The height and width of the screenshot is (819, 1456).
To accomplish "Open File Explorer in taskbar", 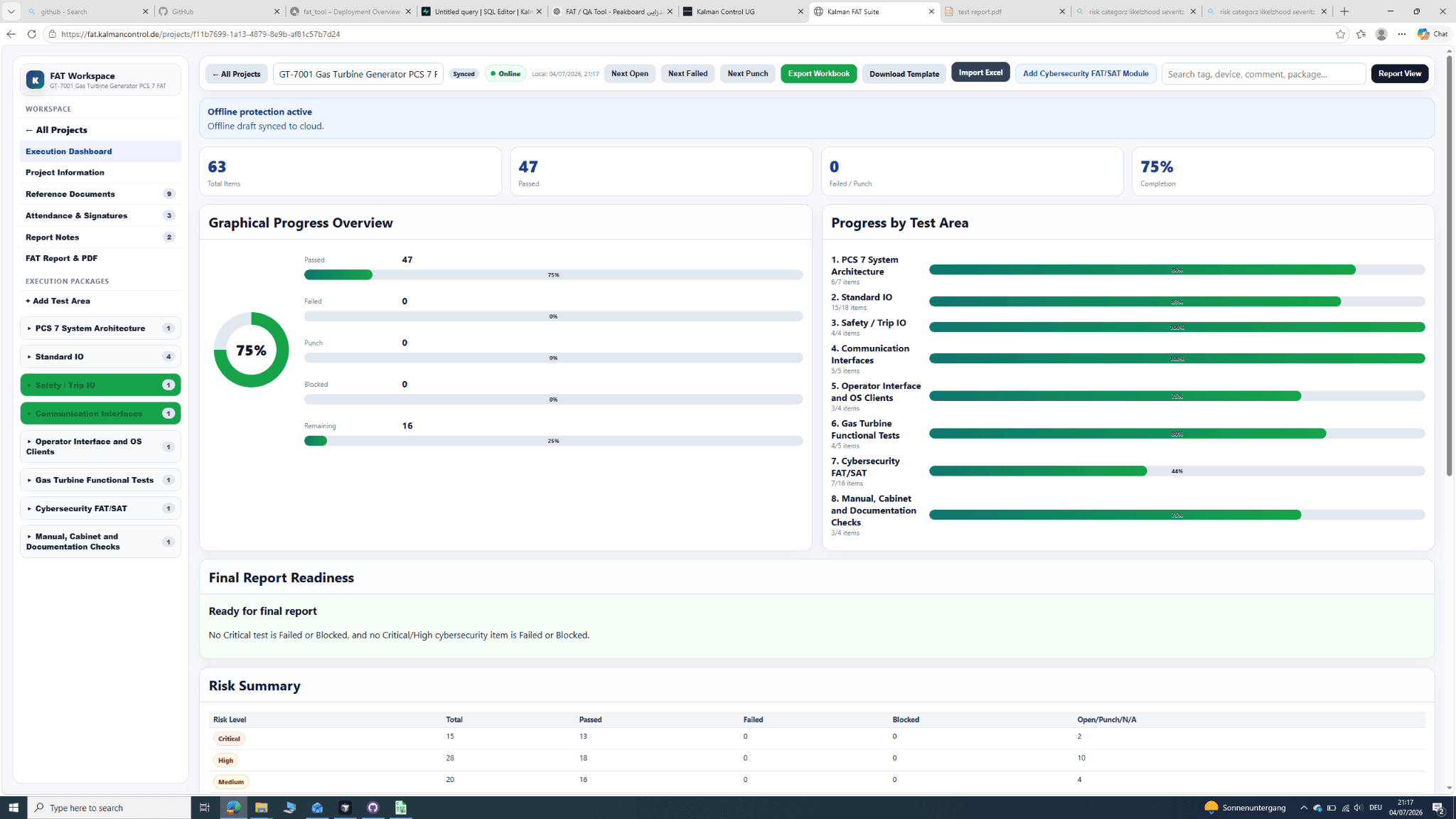I will click(261, 808).
